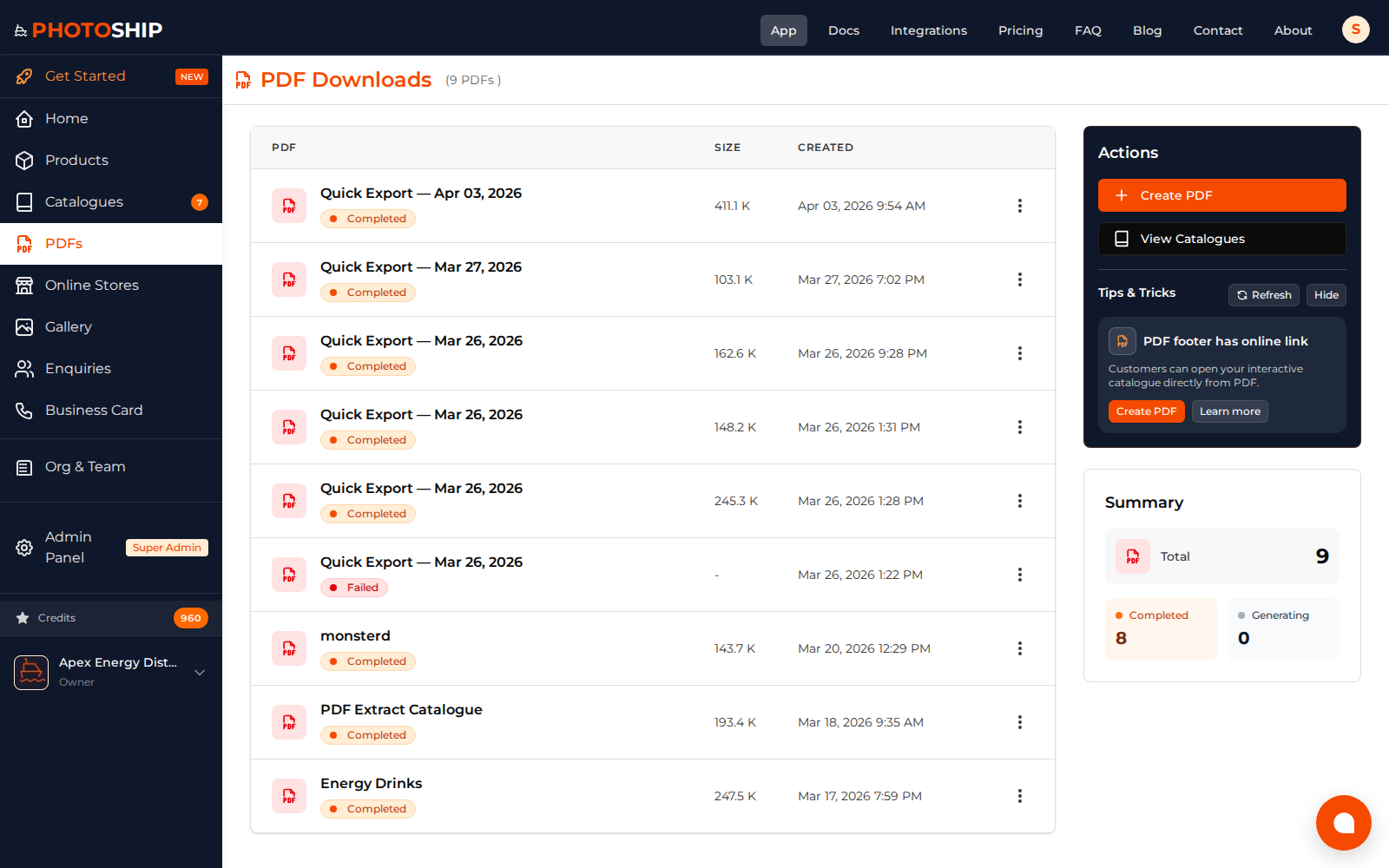Click the Failed status badge
This screenshot has height=868, width=1389.
[x=354, y=588]
